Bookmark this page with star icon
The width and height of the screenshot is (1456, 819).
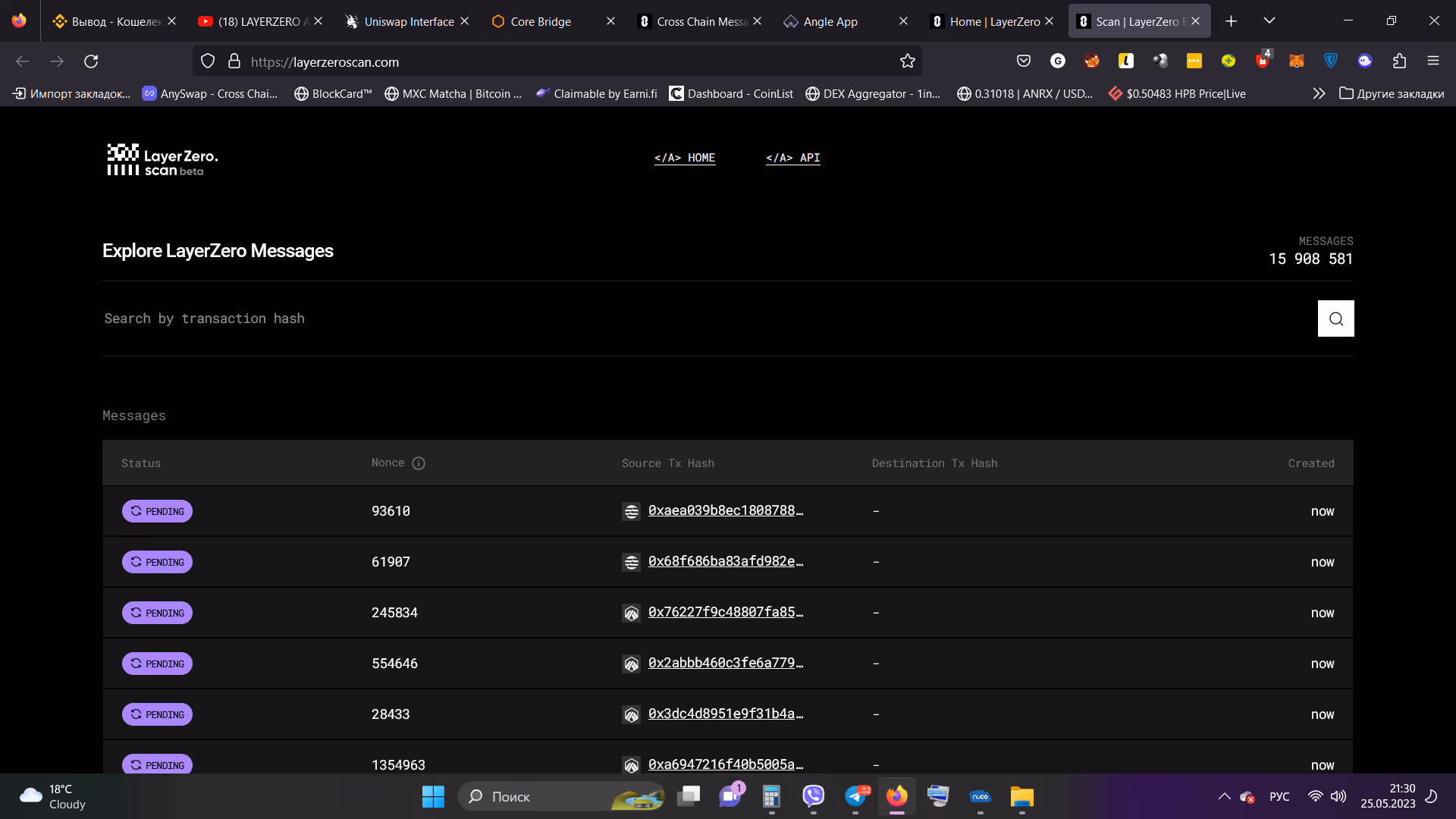tap(907, 61)
